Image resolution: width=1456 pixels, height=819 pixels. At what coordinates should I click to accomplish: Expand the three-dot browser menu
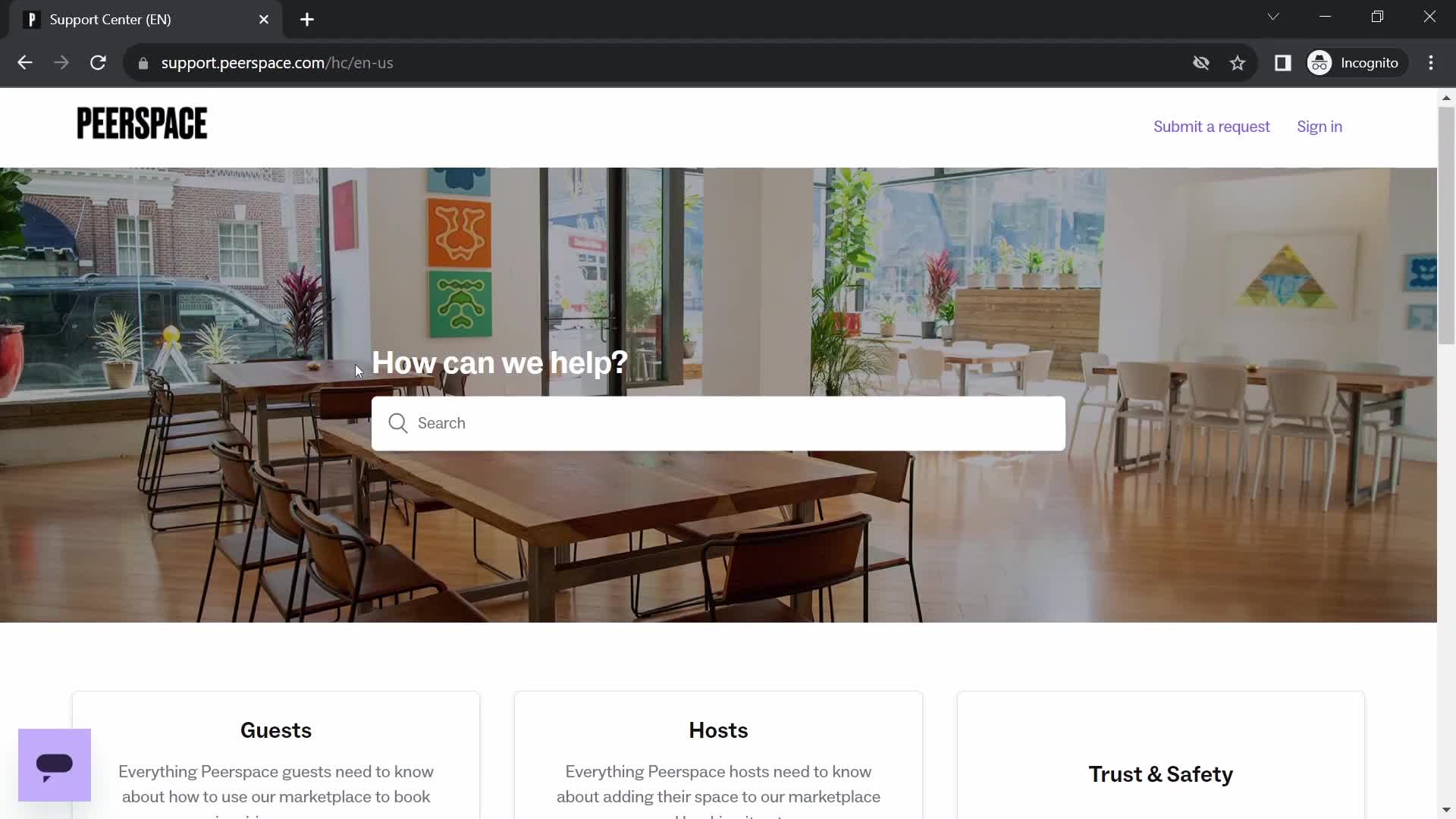(x=1432, y=63)
